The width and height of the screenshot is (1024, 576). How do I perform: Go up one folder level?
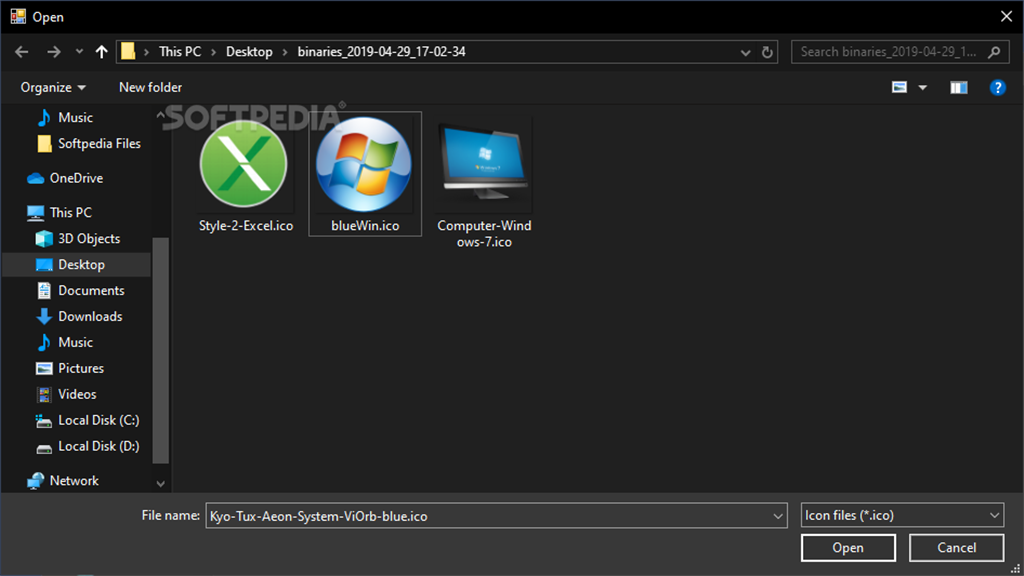click(x=101, y=52)
